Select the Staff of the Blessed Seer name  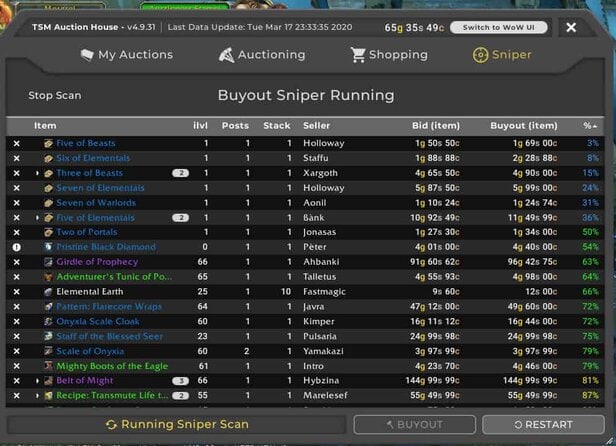(110, 336)
